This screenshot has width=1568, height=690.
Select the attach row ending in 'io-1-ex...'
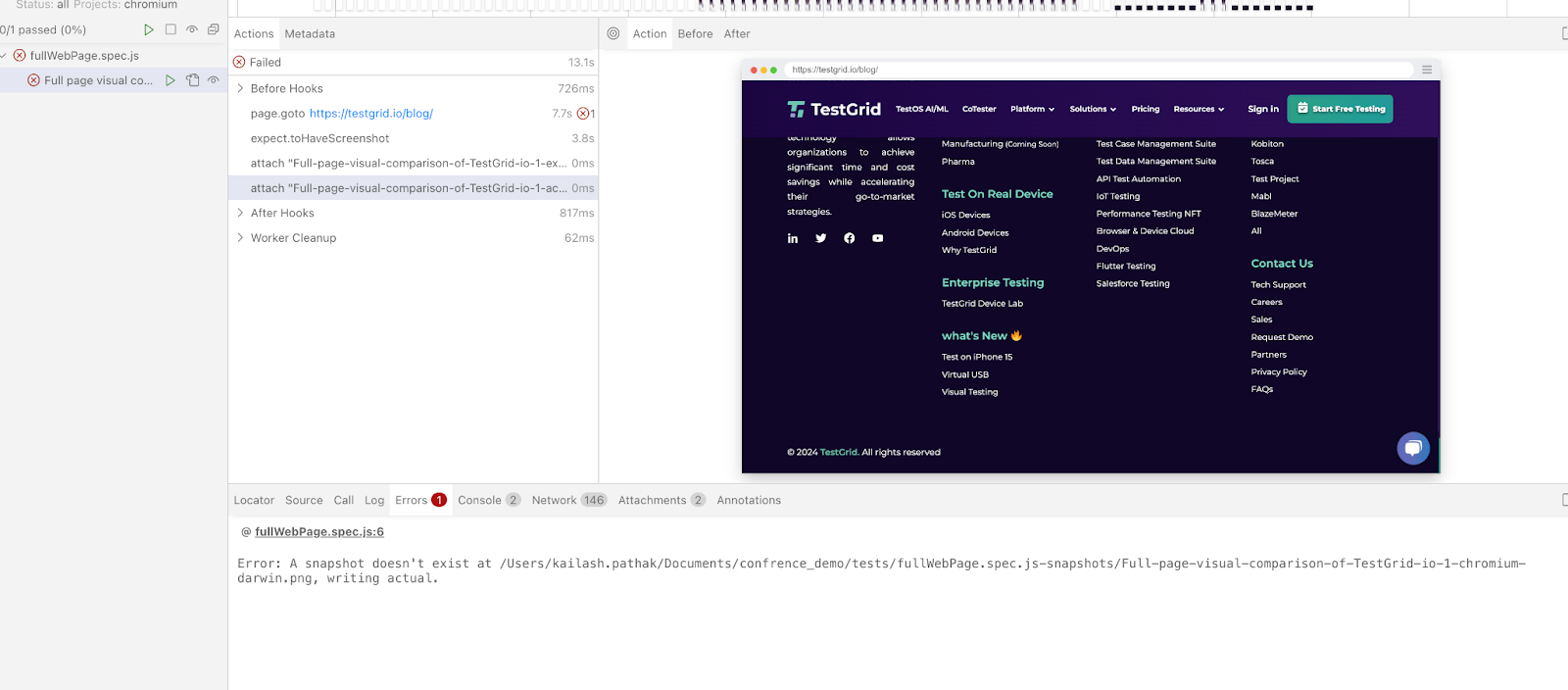(414, 164)
